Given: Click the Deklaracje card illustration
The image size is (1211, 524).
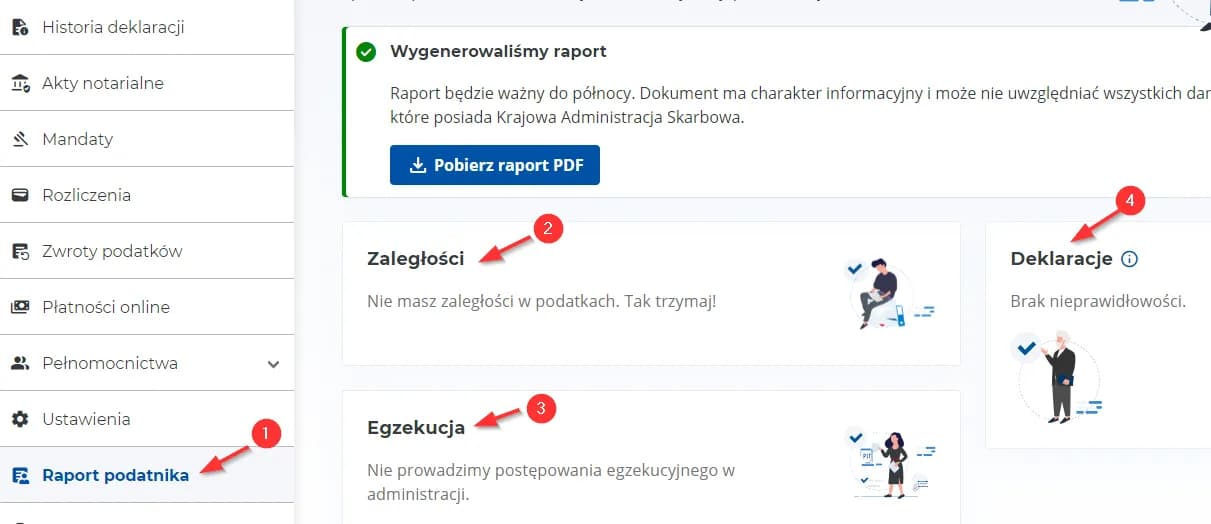Looking at the screenshot, I should click(x=1058, y=376).
